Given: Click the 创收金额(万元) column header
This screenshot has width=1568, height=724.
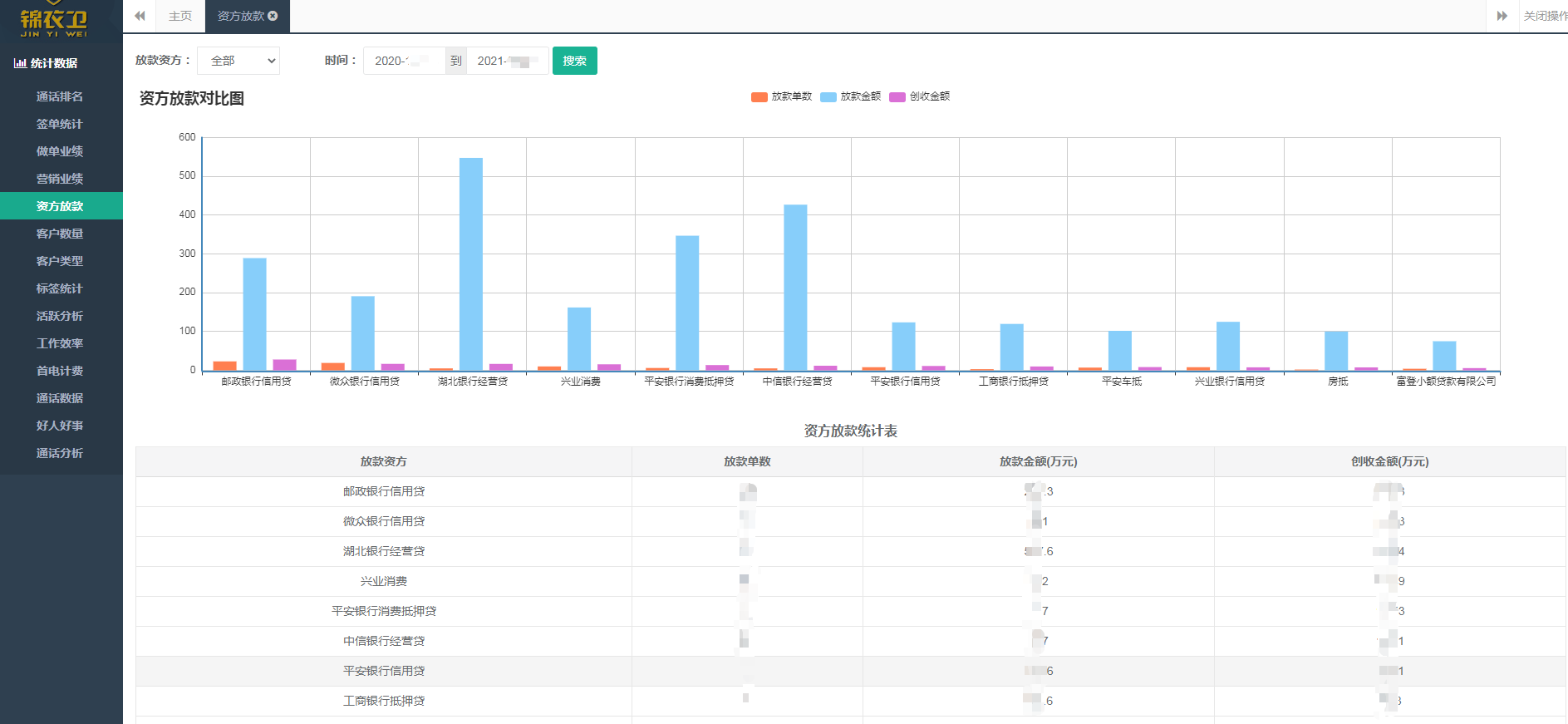Looking at the screenshot, I should (x=1390, y=461).
